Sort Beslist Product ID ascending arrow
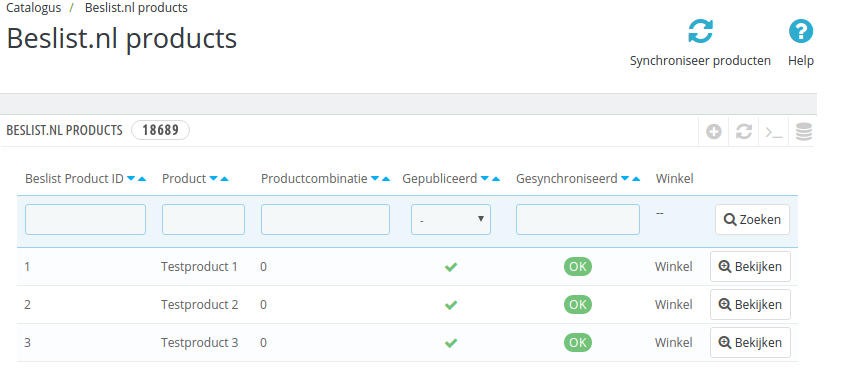The image size is (855, 382). point(142,179)
